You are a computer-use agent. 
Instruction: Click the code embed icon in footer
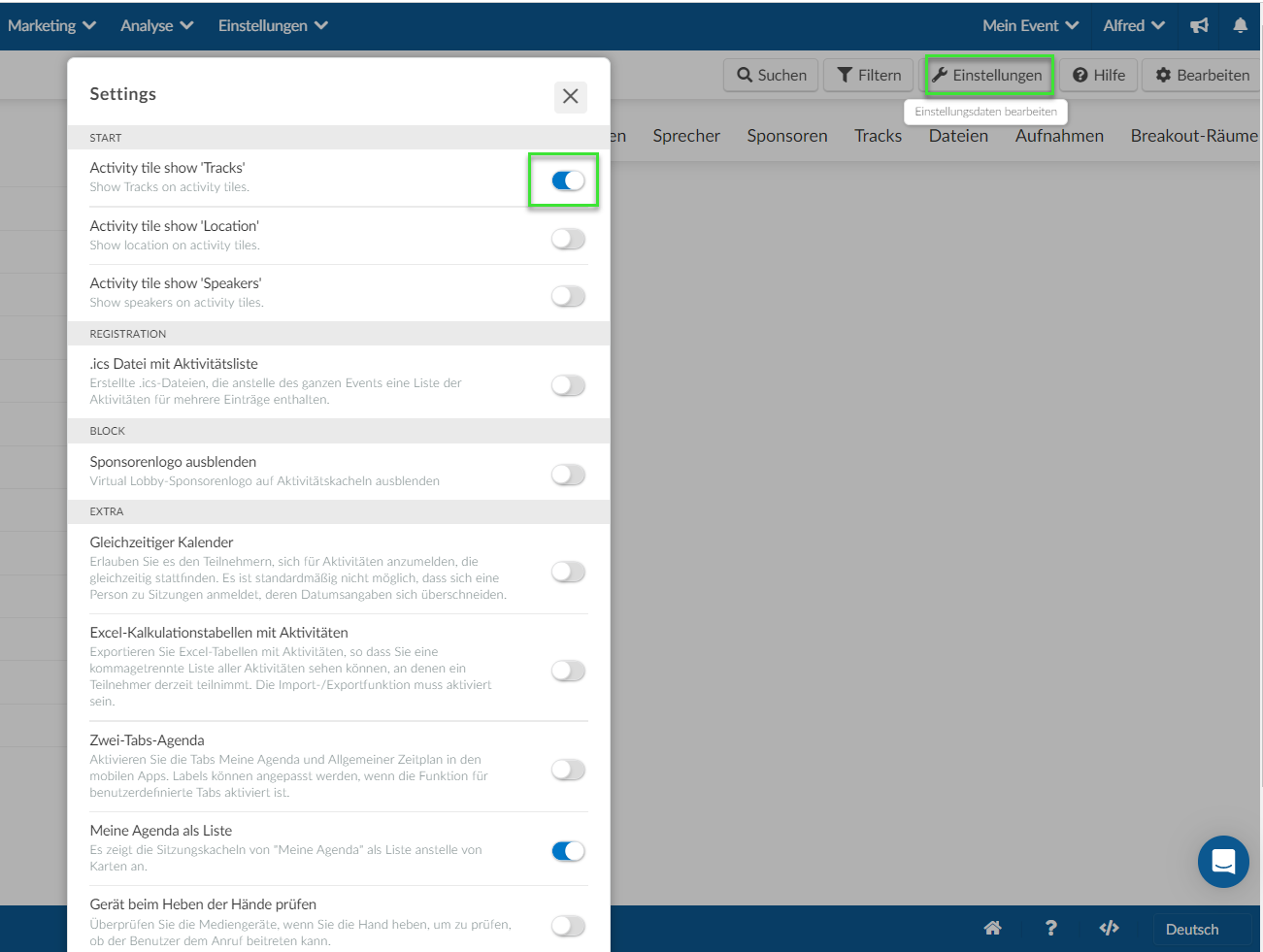point(1110,928)
